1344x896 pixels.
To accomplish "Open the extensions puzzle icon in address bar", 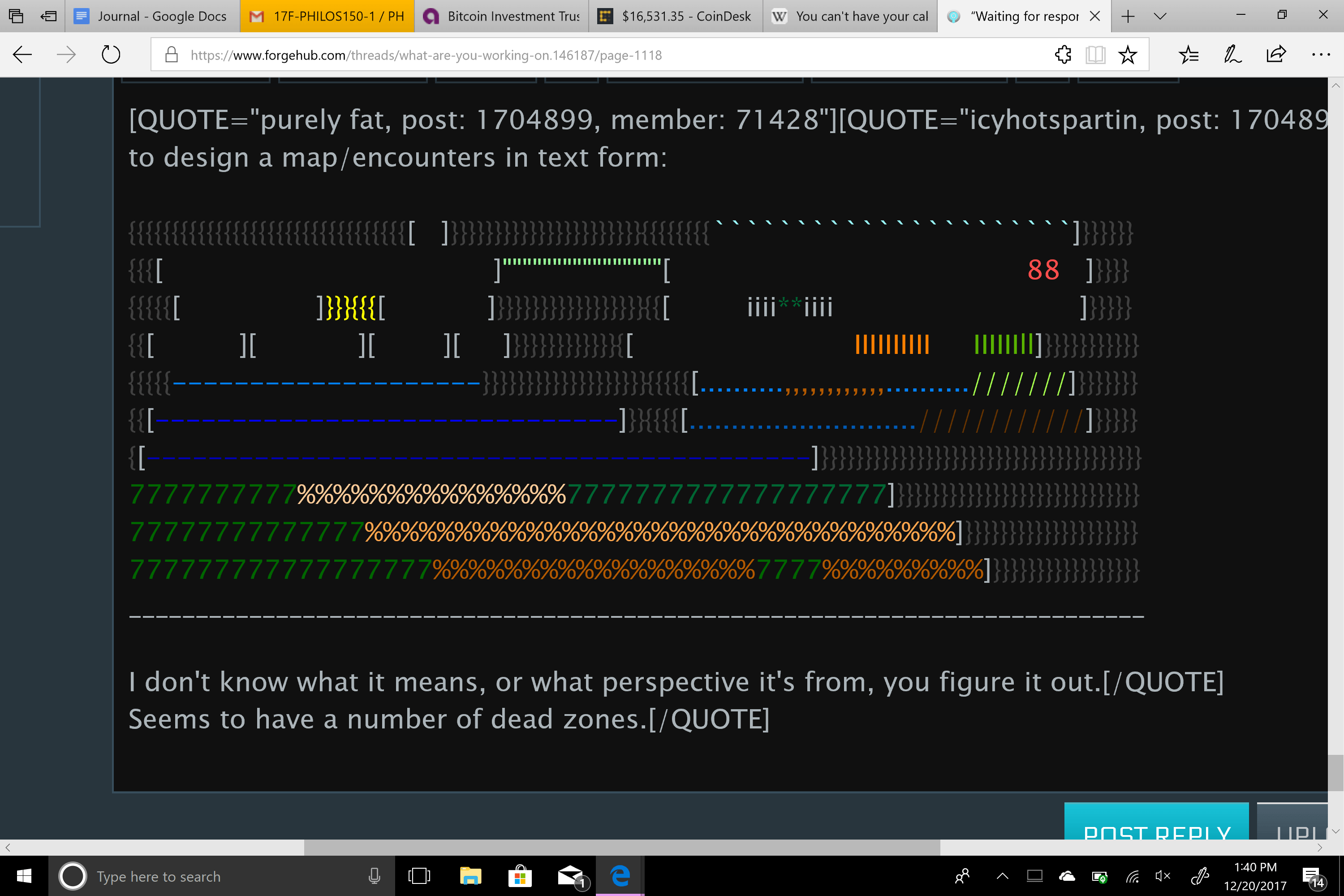I will pyautogui.click(x=1063, y=55).
